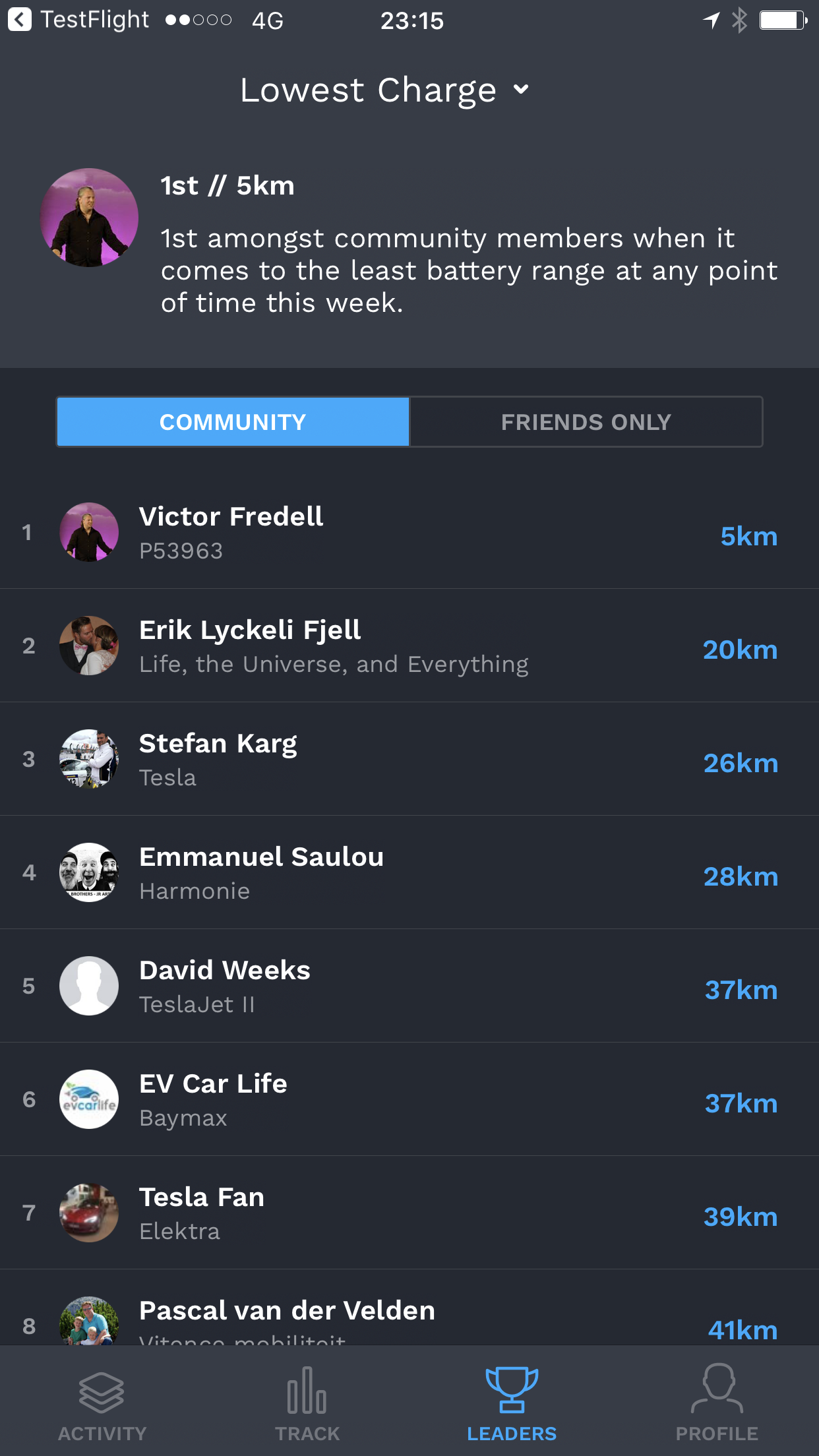Open the Activity layers icon
This screenshot has width=819, height=1456.
[x=102, y=1392]
